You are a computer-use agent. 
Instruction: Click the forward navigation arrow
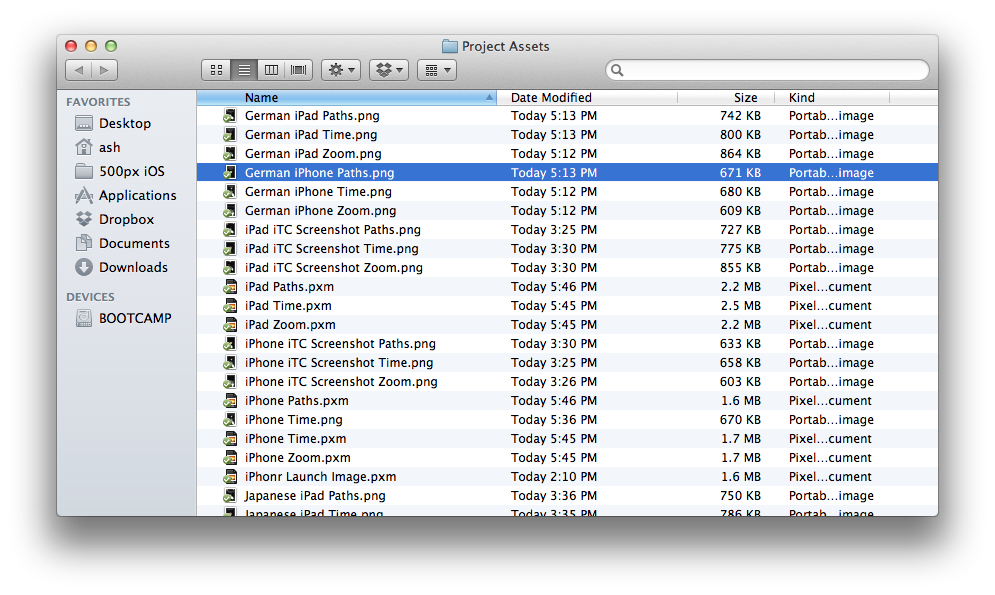(x=105, y=70)
